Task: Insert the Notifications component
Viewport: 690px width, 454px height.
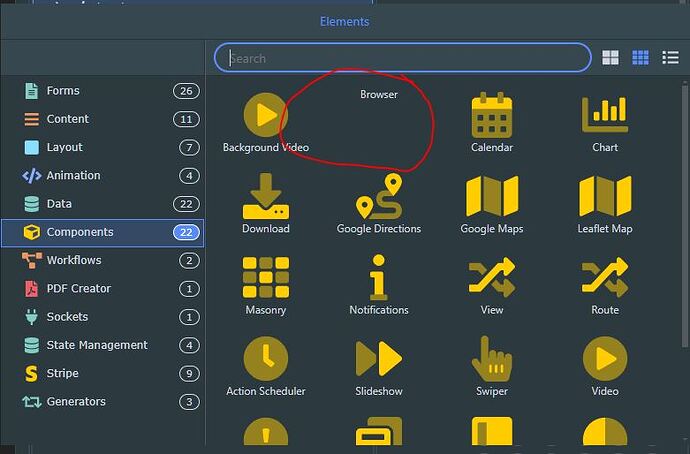Action: tap(378, 285)
